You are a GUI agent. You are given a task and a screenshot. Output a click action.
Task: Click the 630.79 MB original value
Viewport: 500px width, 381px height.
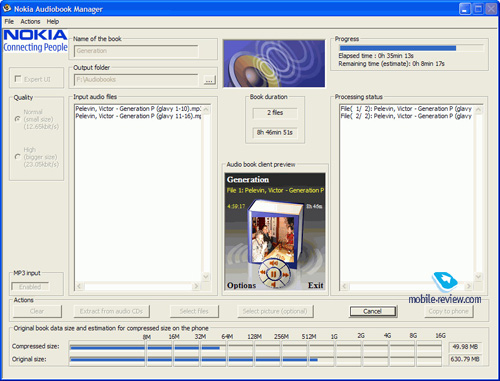[x=465, y=359]
